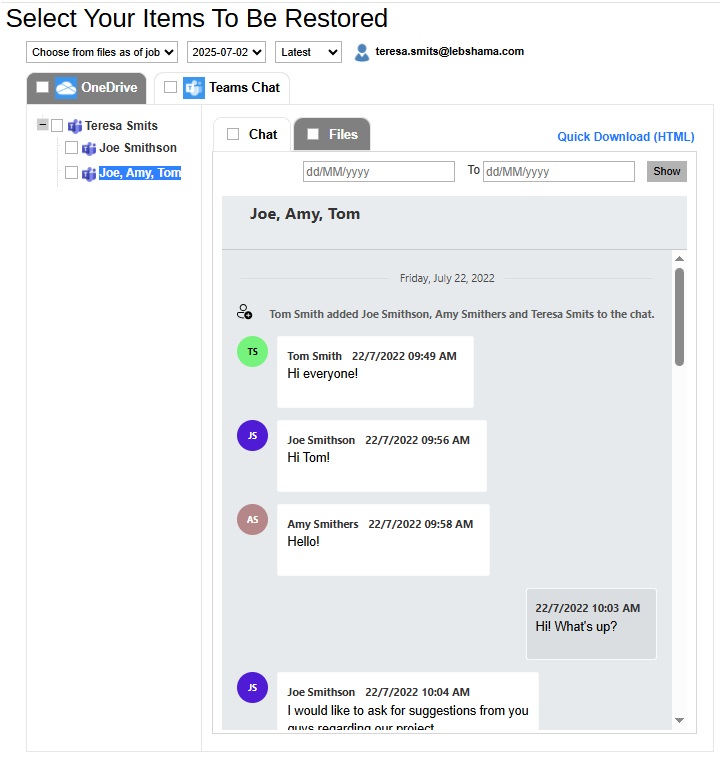Click the 'Hi everyone!' message
This screenshot has height=760, width=720.
pyautogui.click(x=375, y=372)
